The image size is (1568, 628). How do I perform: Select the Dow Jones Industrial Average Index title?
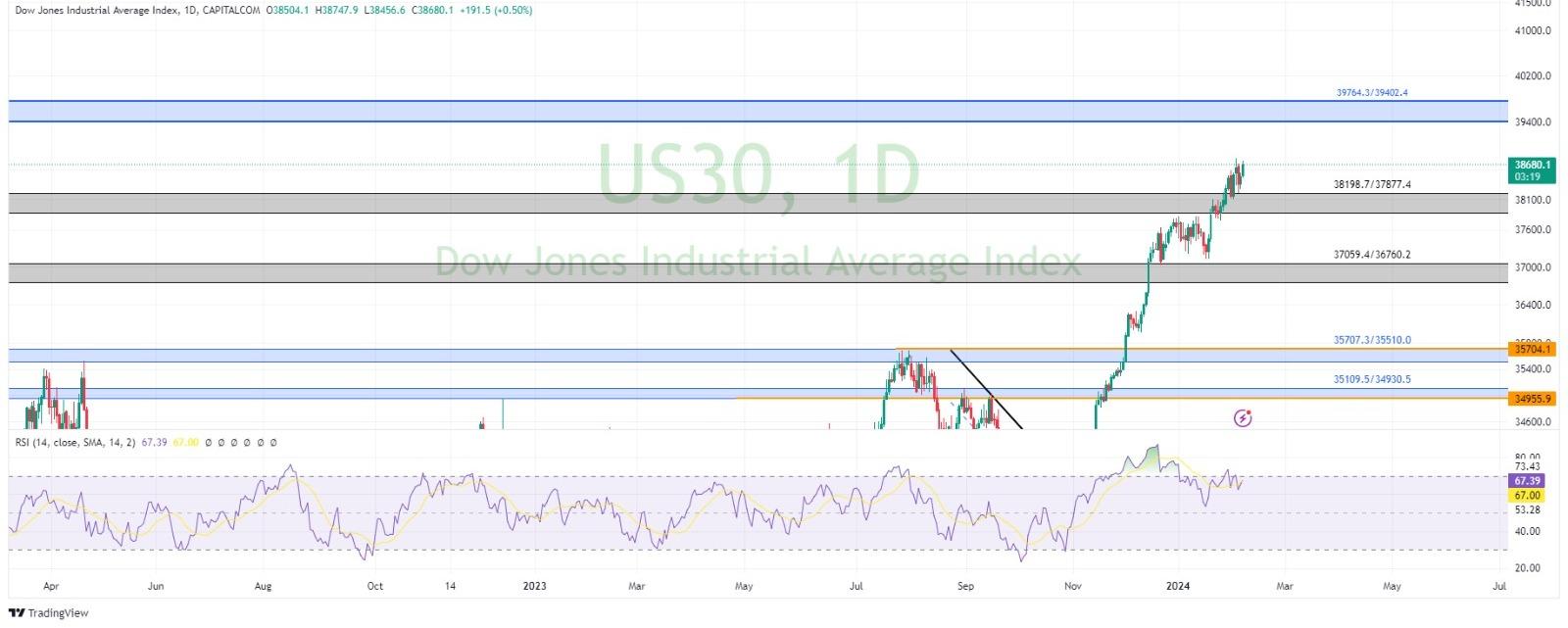(x=97, y=10)
